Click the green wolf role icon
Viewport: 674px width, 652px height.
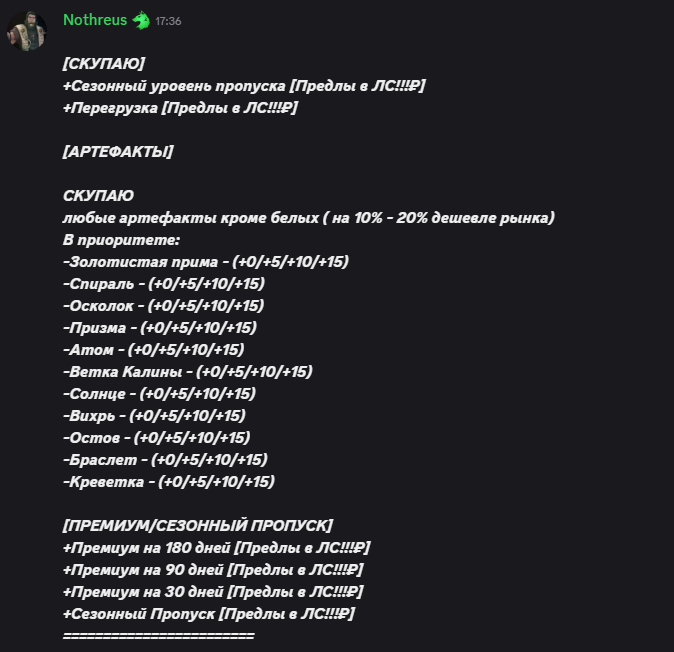[141, 20]
